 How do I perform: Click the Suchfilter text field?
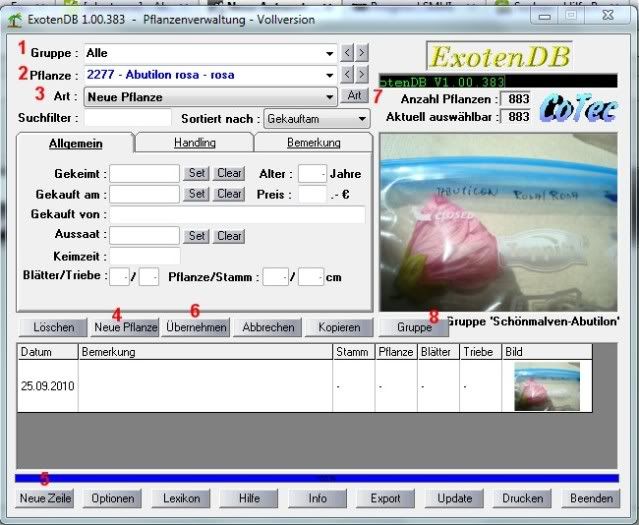[x=121, y=119]
